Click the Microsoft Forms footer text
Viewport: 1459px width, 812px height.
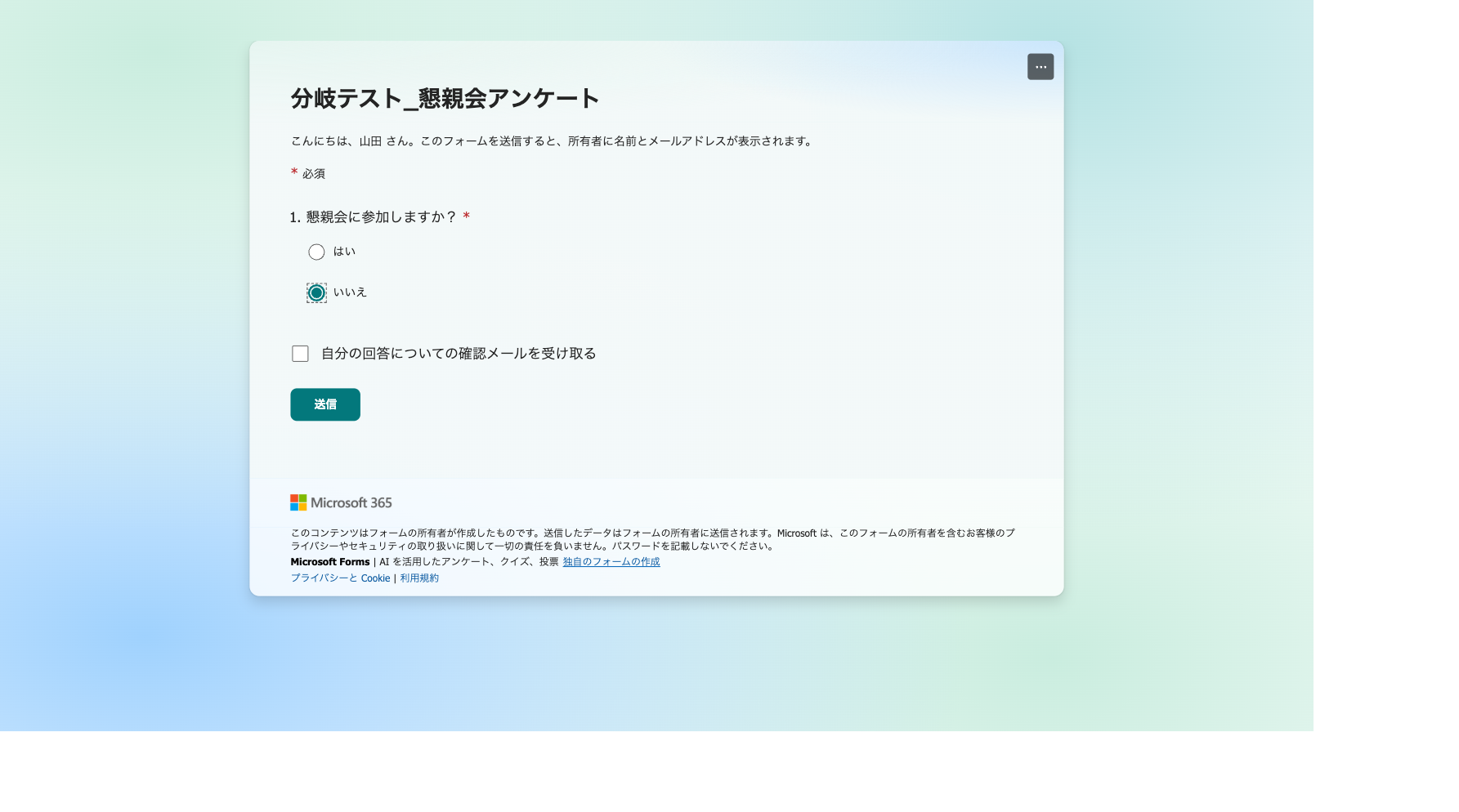pos(330,562)
